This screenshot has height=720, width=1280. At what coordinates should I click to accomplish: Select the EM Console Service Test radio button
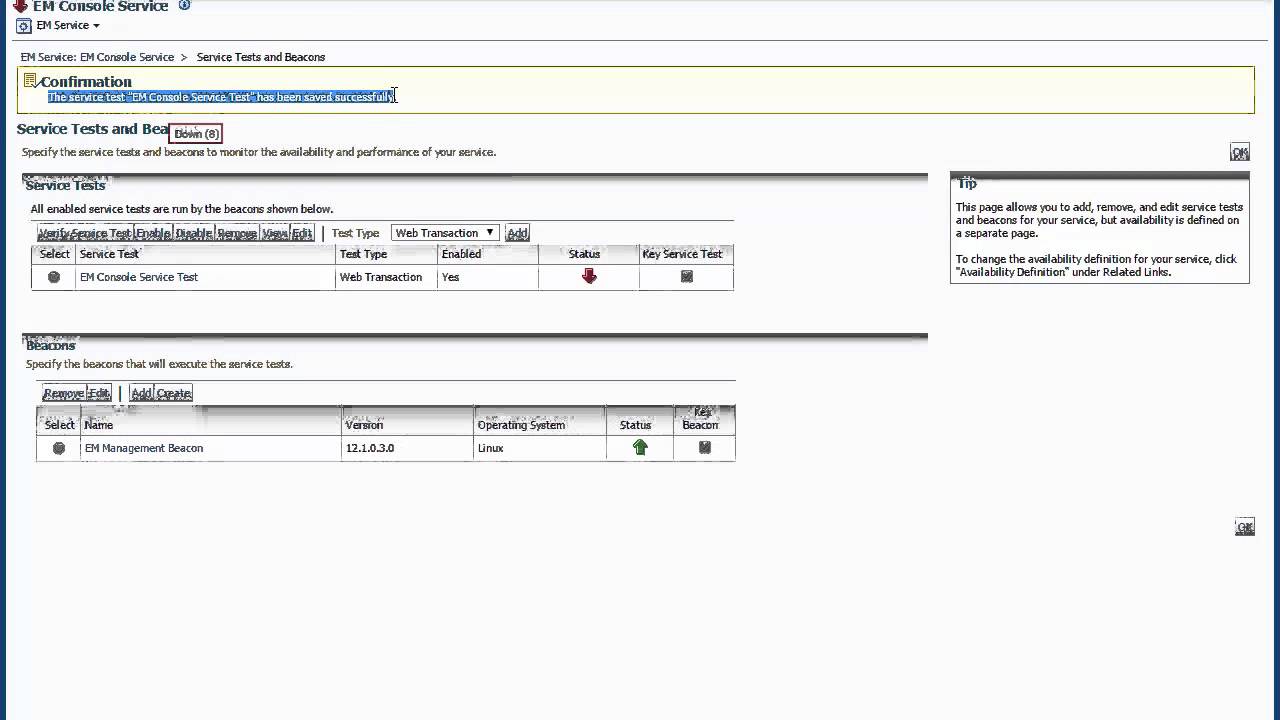click(54, 277)
